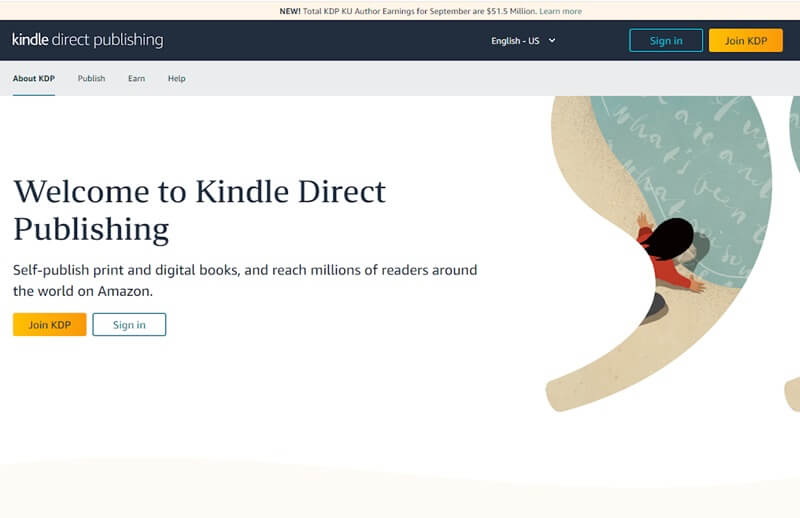Click the Welcome to Kindle Direct Publishing heading

[x=199, y=210]
